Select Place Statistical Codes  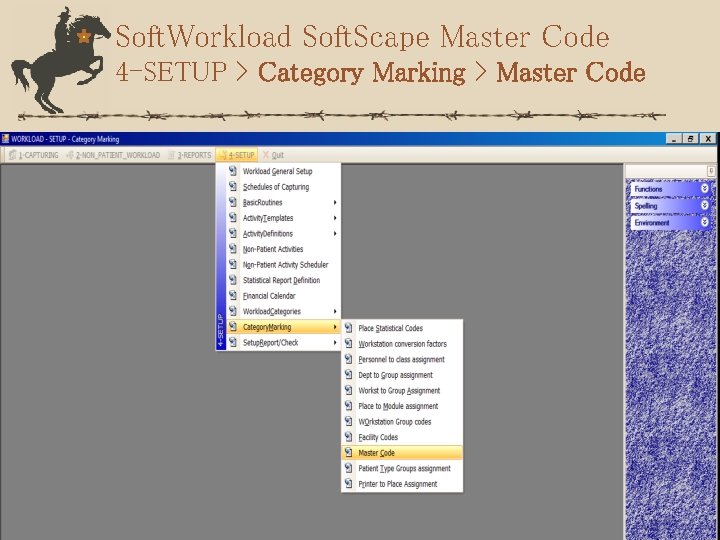click(402, 328)
